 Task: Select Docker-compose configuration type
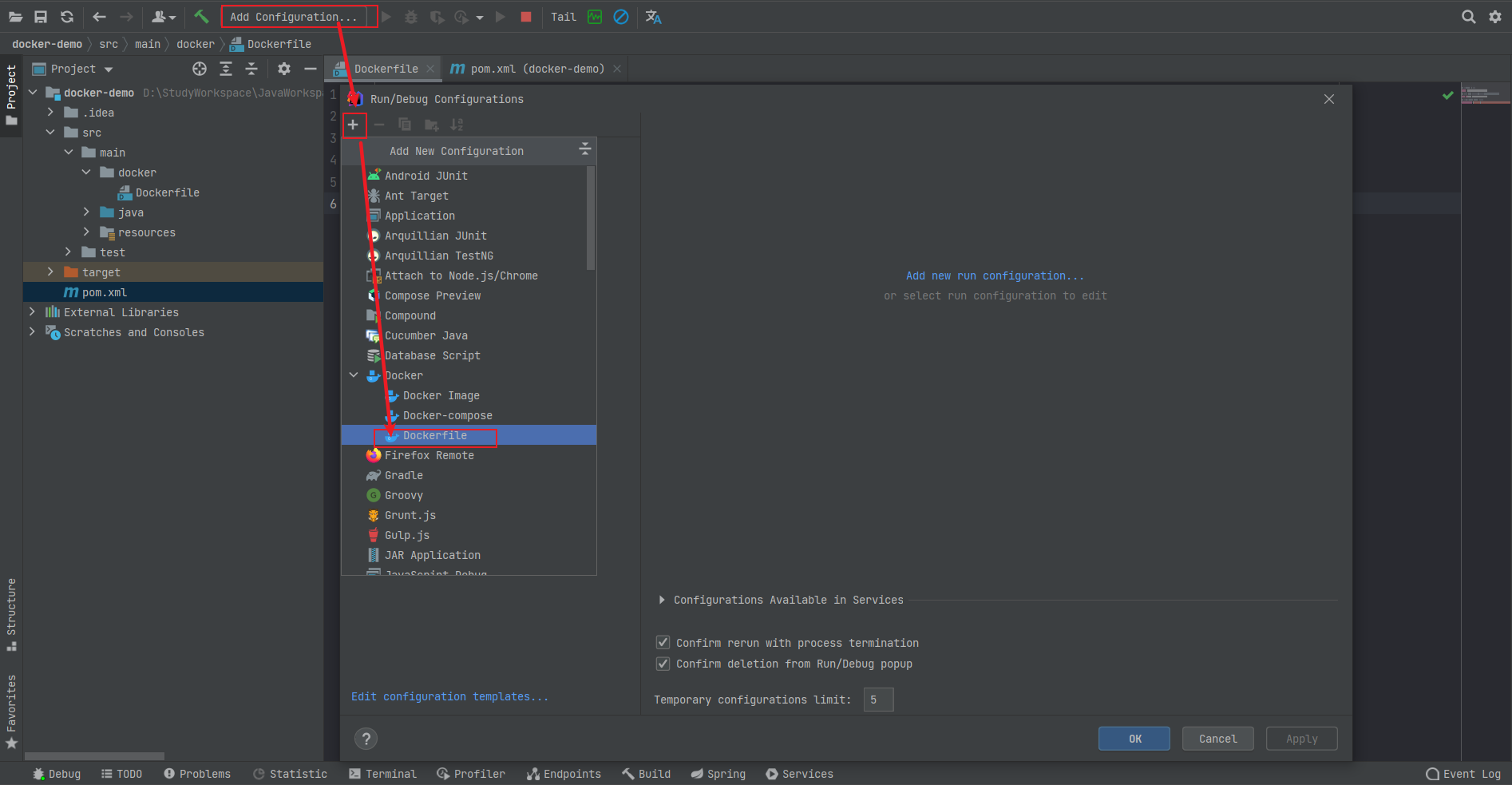[x=469, y=415]
